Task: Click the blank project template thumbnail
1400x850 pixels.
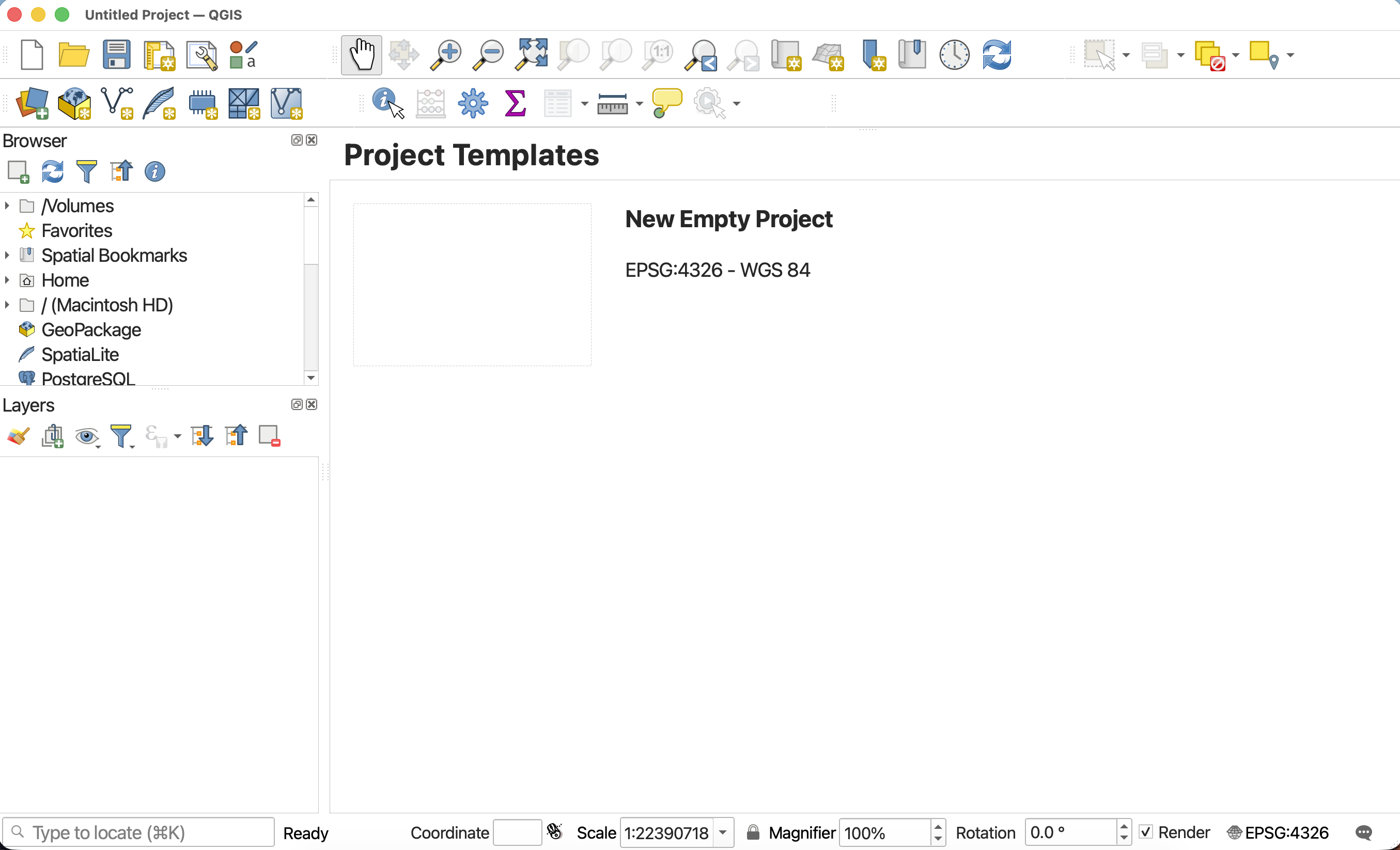Action: [472, 285]
